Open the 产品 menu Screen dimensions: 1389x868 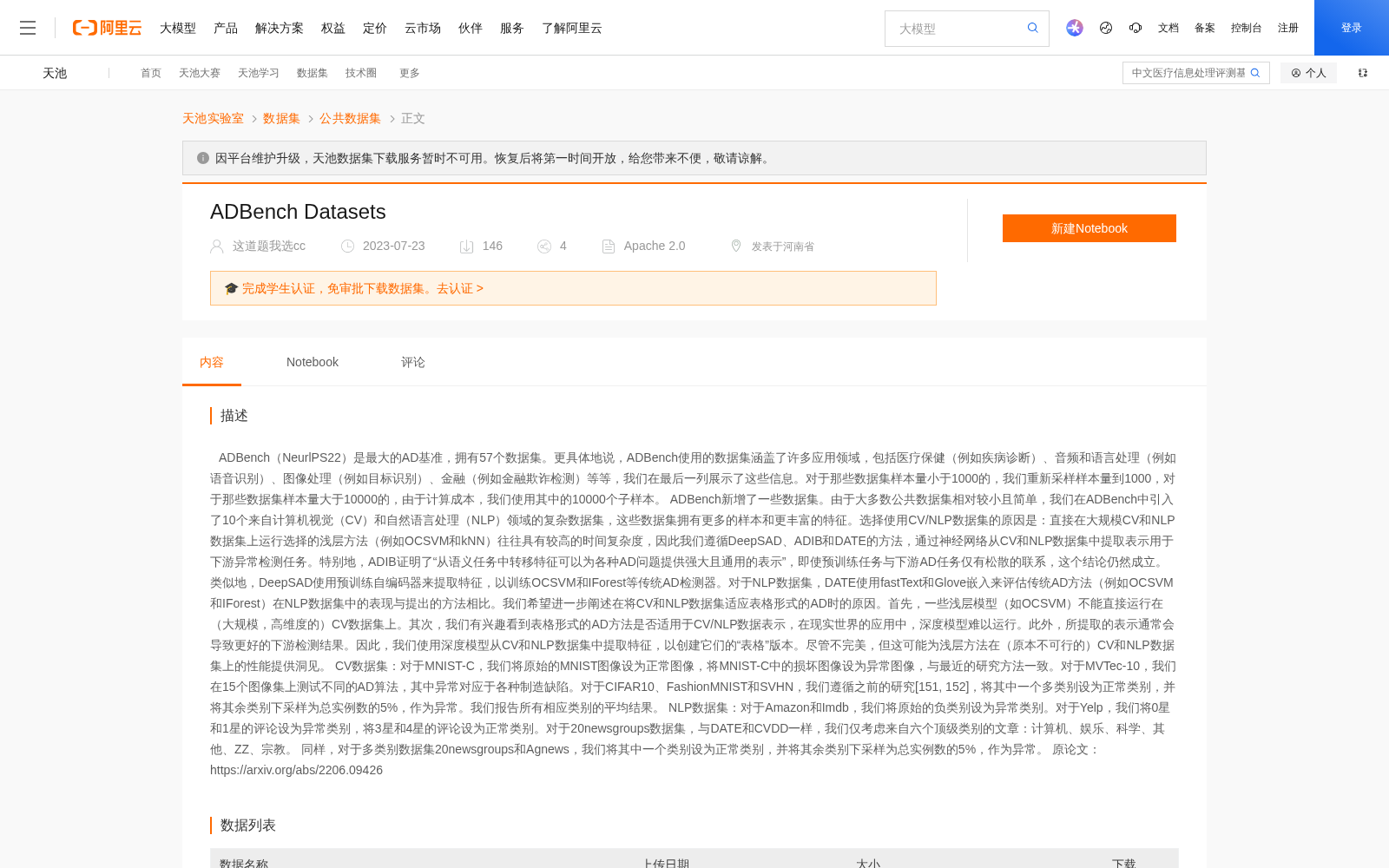point(226,28)
